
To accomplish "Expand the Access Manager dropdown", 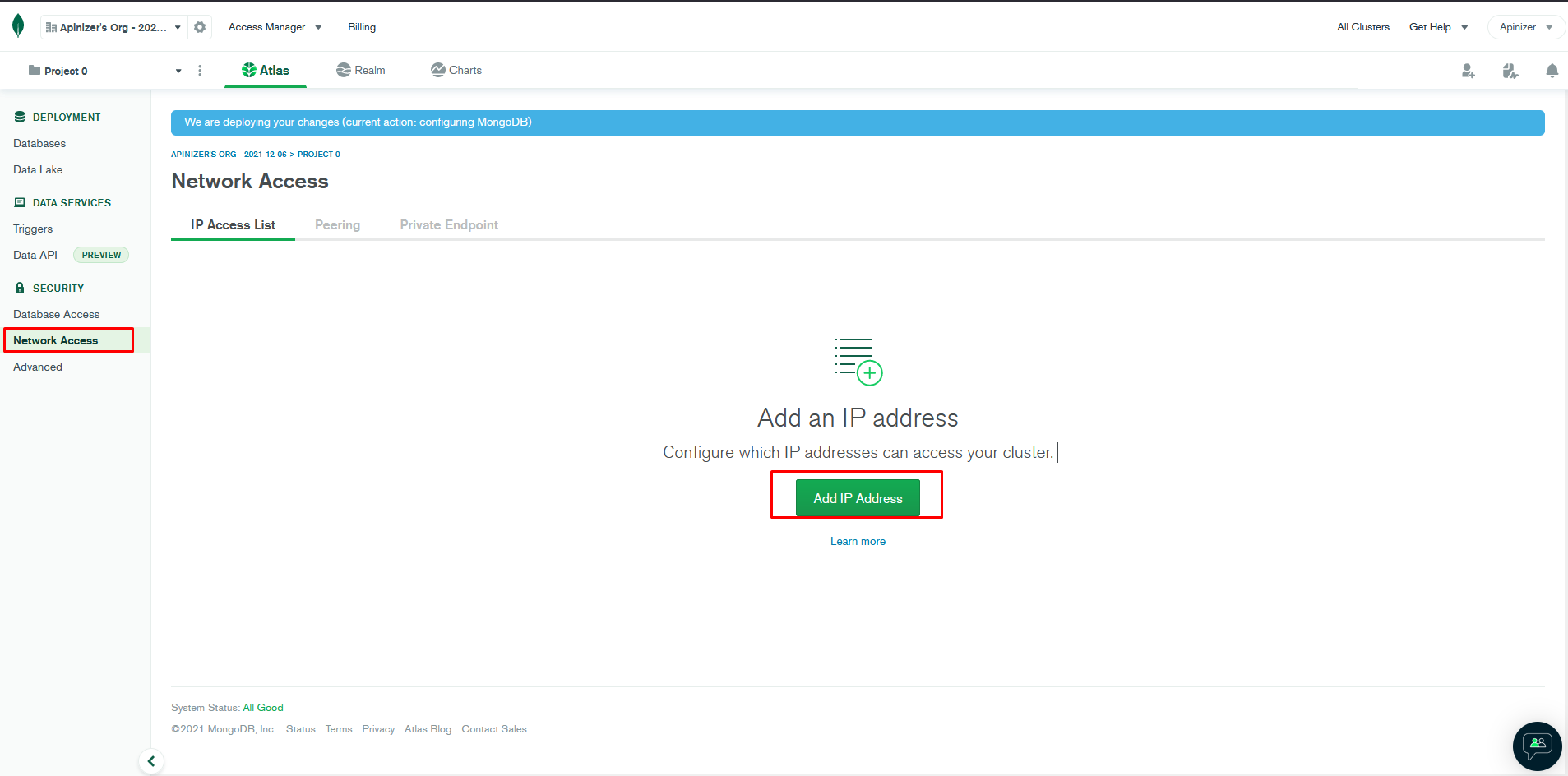I will [275, 27].
